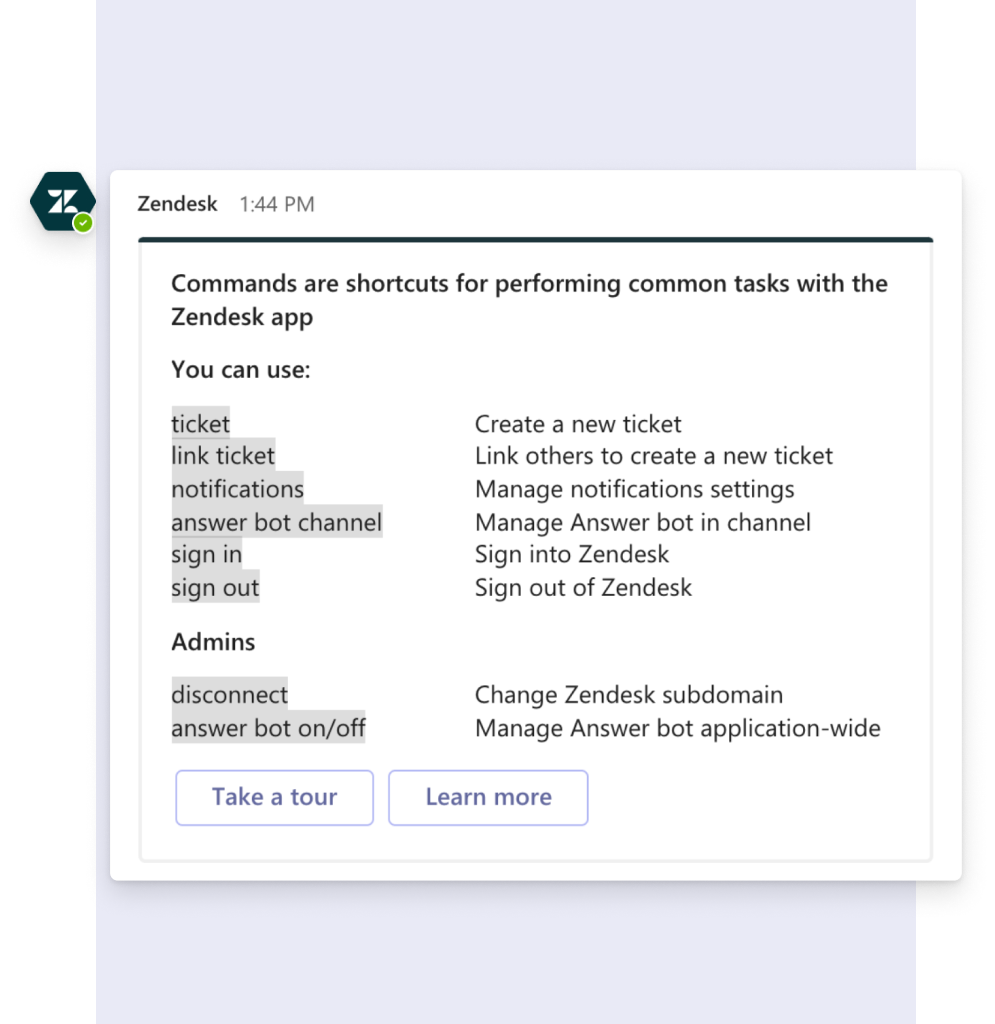Select the answer bot channel command

point(276,522)
